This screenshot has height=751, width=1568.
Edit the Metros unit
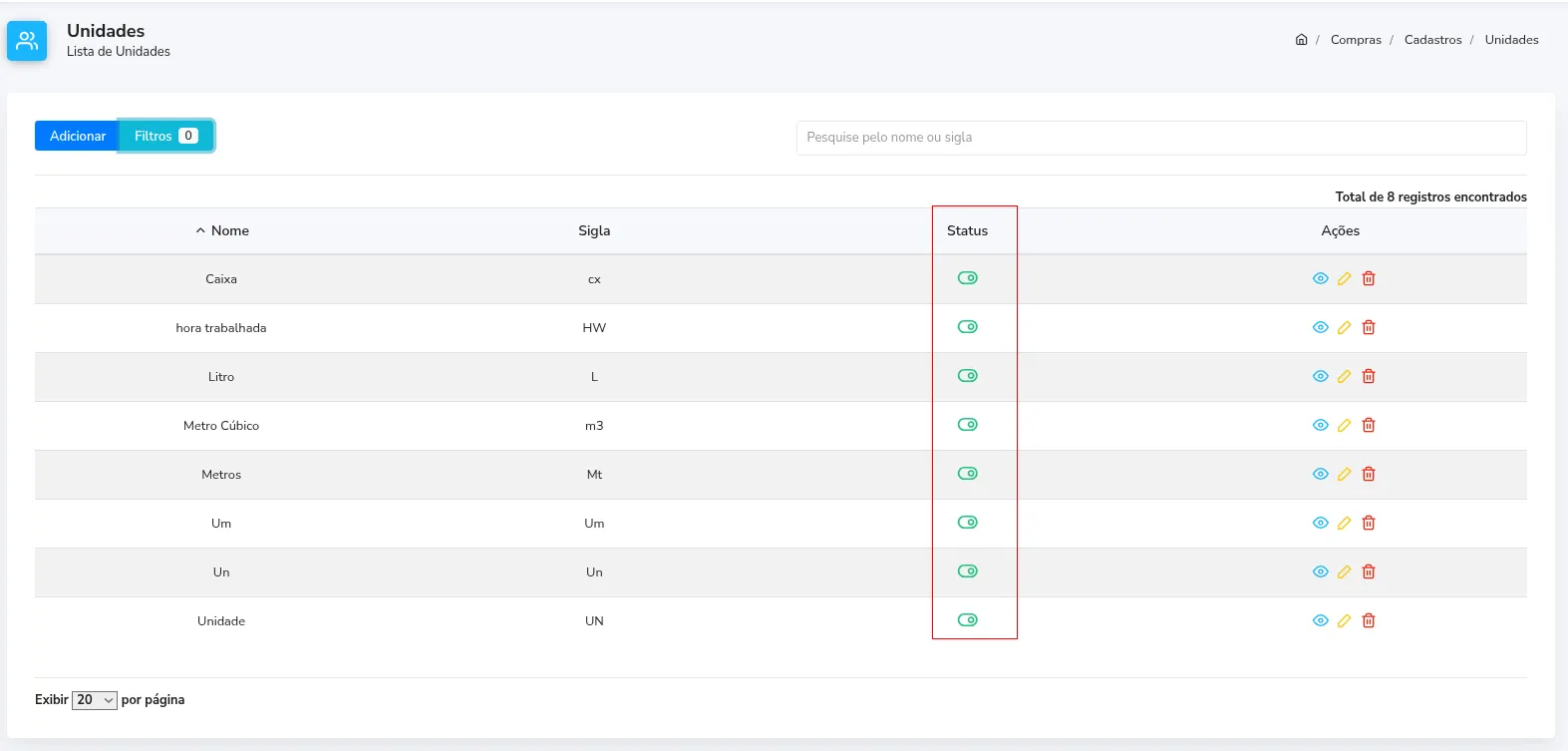click(x=1345, y=475)
